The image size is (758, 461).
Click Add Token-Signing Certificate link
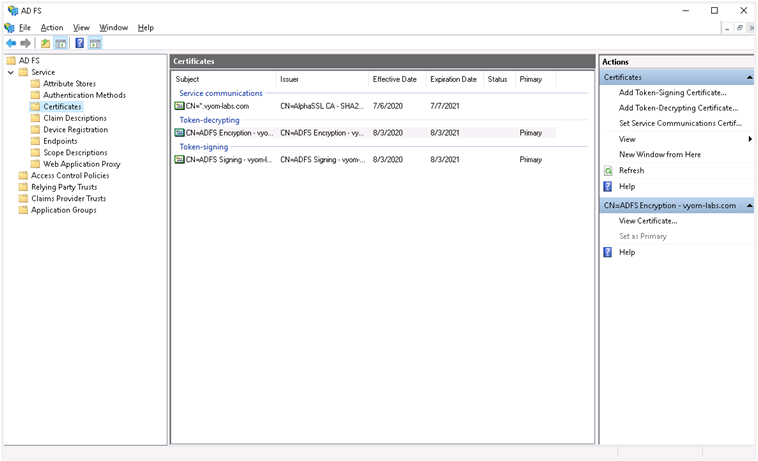[672, 92]
